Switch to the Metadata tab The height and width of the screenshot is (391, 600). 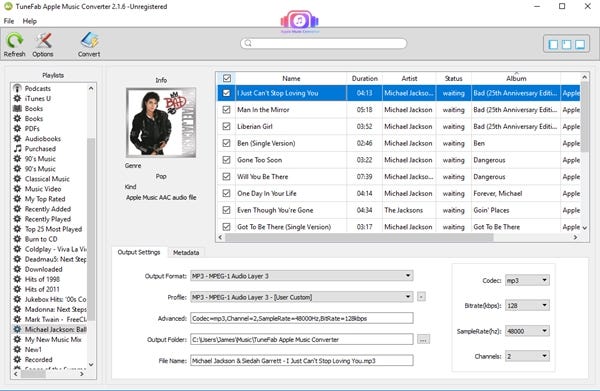tap(186, 253)
